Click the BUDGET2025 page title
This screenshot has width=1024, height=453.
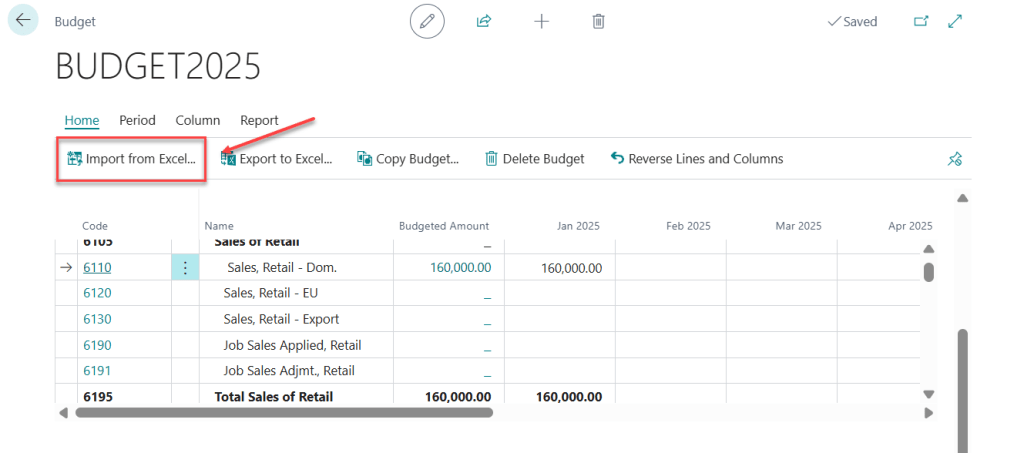[158, 67]
